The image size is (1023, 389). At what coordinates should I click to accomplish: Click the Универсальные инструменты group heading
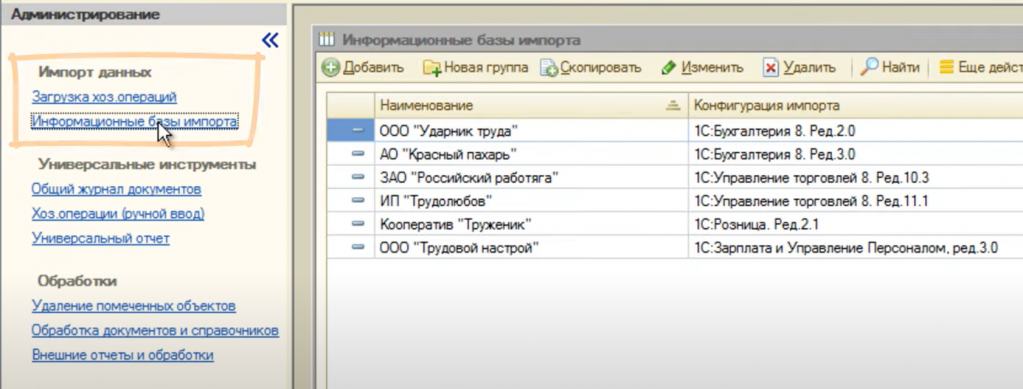point(147,164)
